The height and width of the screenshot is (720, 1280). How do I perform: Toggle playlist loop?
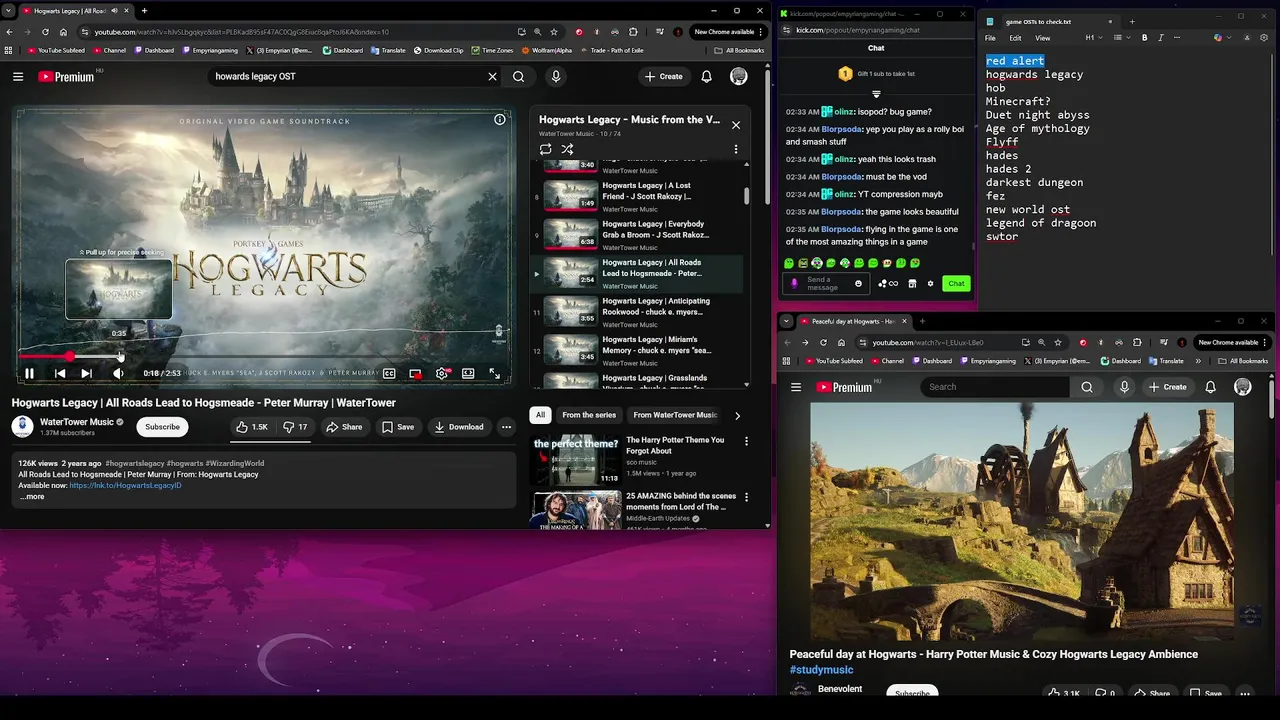[x=545, y=149]
